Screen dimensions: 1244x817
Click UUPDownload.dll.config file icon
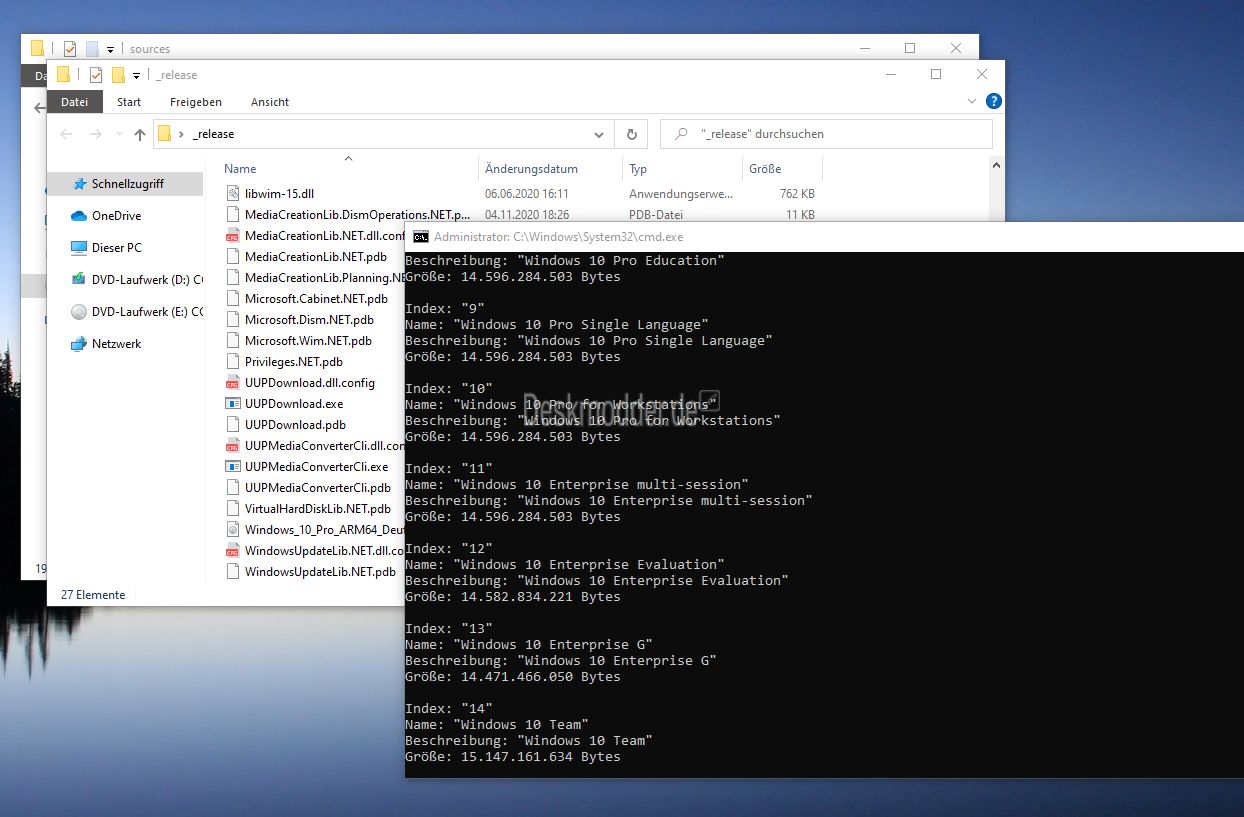(232, 383)
